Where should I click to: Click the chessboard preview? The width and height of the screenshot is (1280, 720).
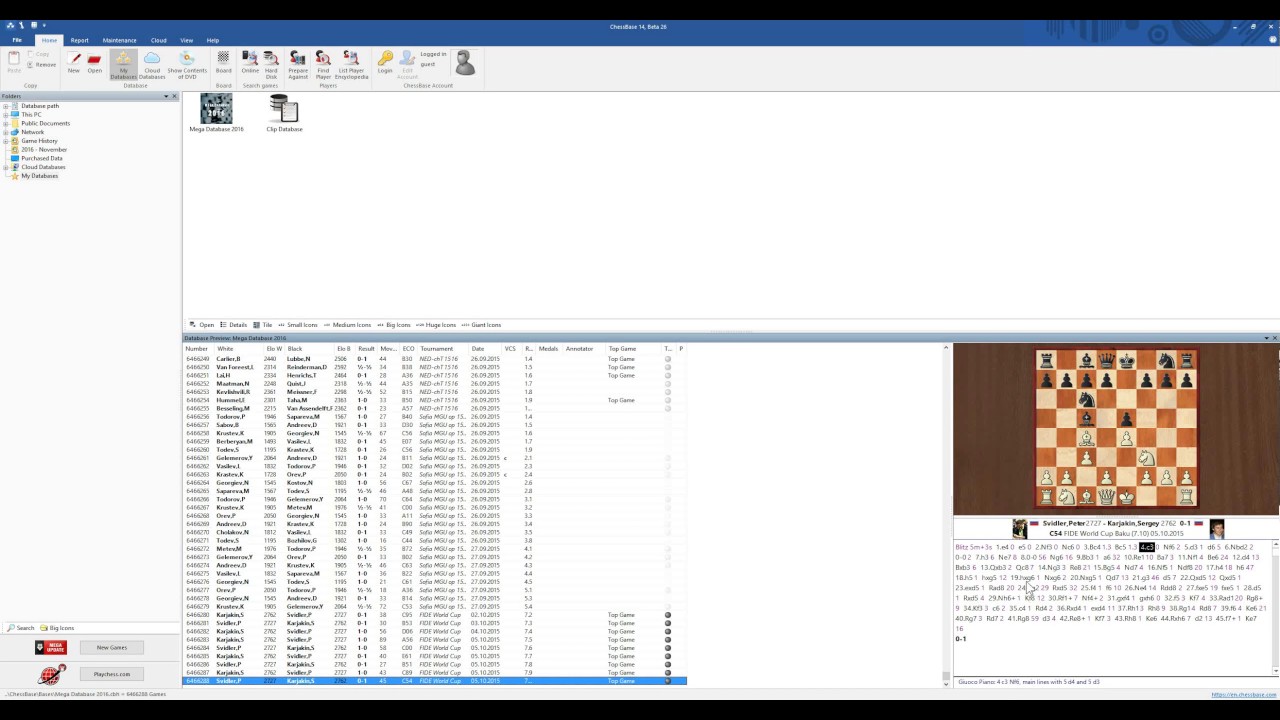click(1116, 429)
